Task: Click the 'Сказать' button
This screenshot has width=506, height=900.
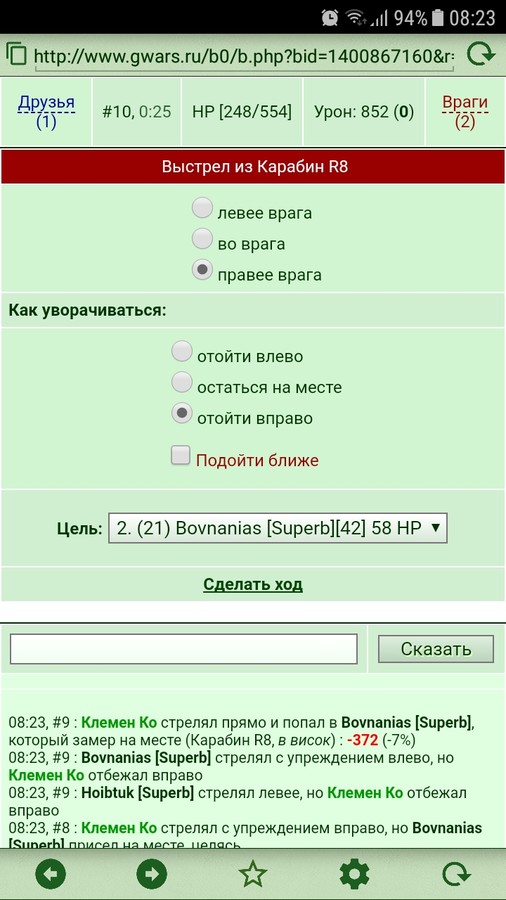Action: tap(435, 649)
